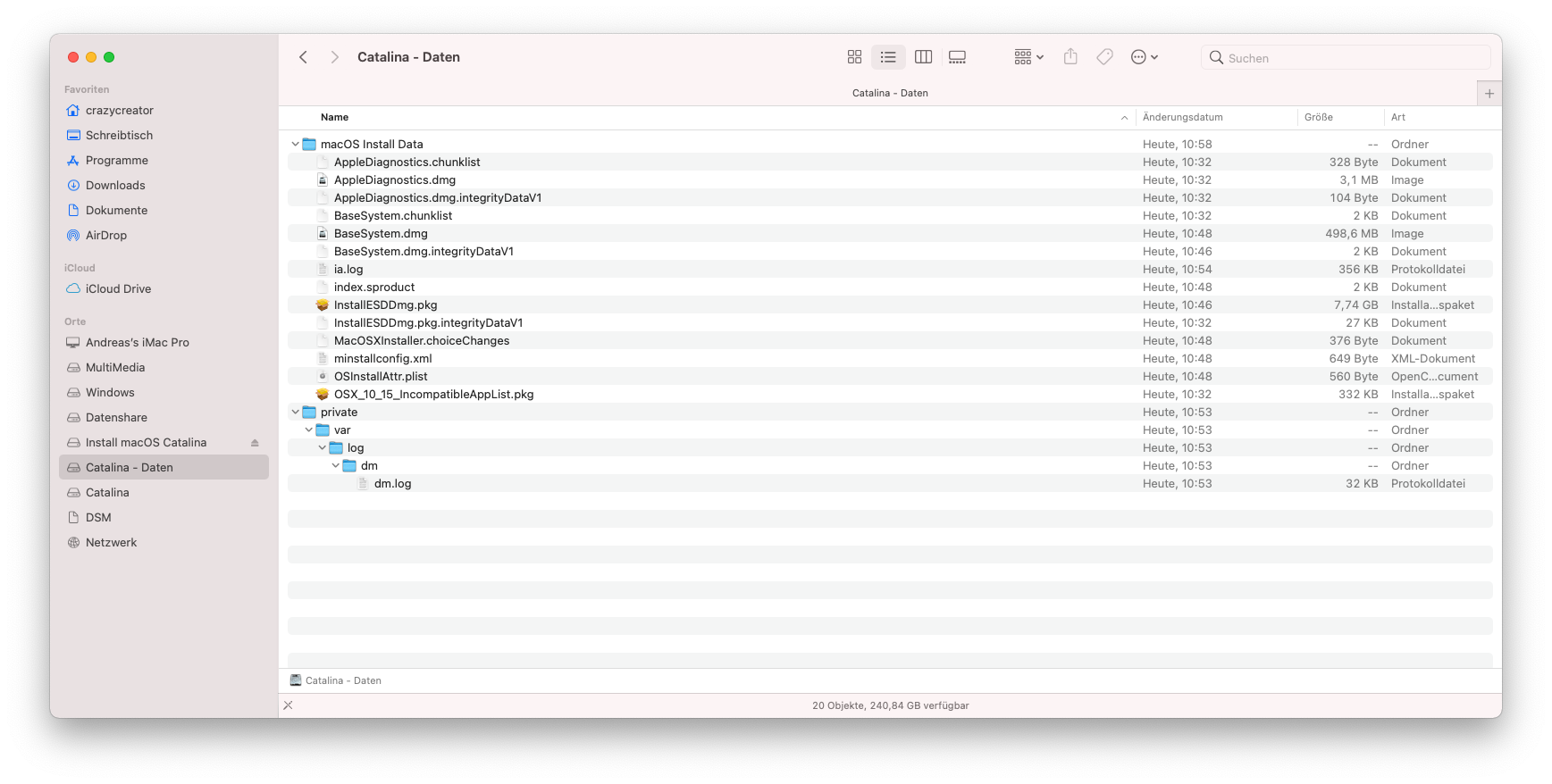This screenshot has width=1552, height=784.
Task: Switch to icon view
Action: (854, 57)
